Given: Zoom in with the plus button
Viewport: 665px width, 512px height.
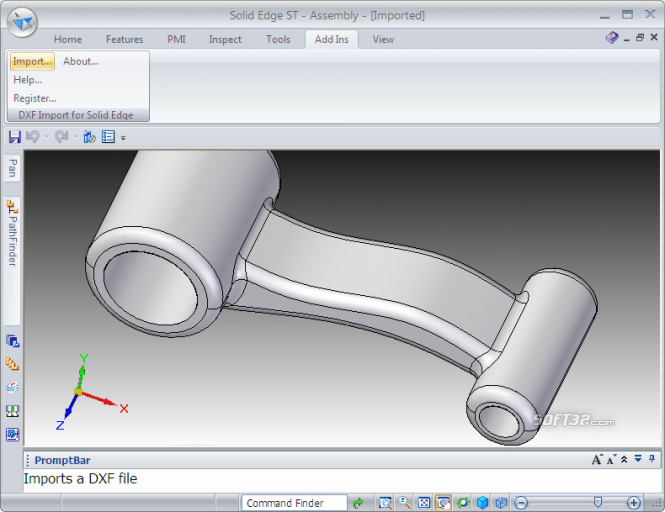Looking at the screenshot, I should [634, 503].
